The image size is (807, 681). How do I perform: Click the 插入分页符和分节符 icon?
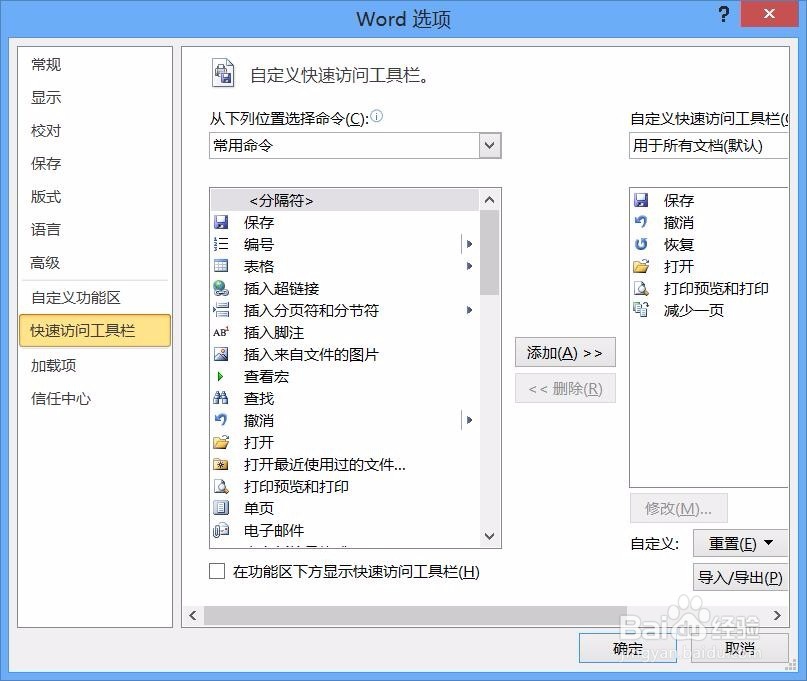click(221, 310)
